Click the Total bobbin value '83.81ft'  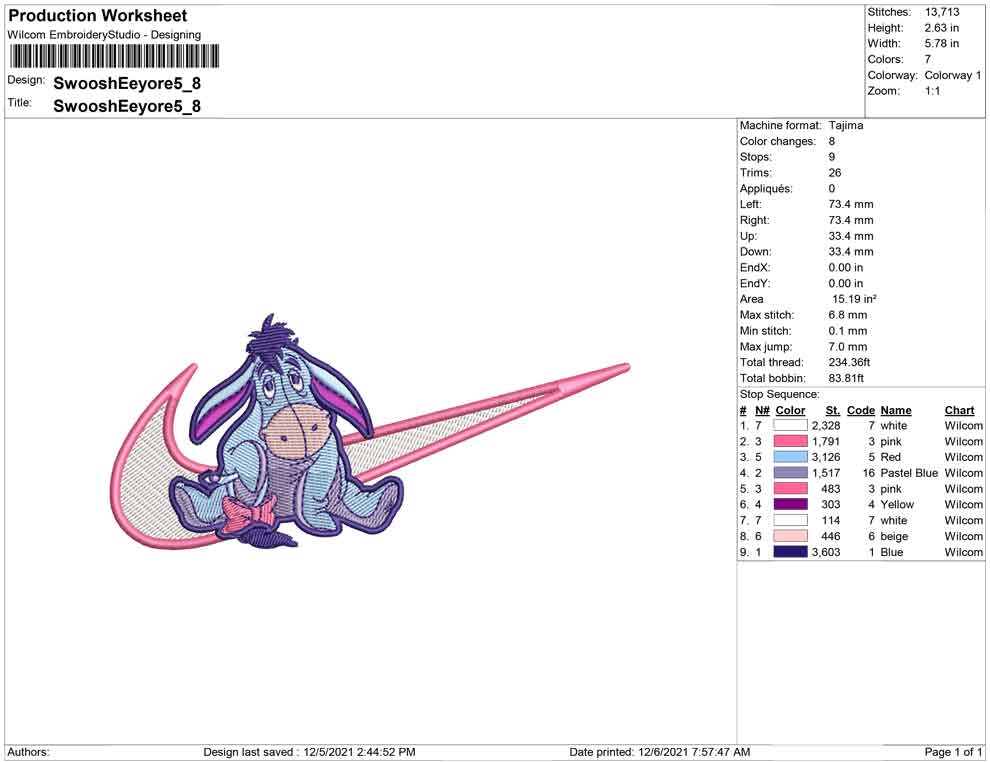[846, 378]
